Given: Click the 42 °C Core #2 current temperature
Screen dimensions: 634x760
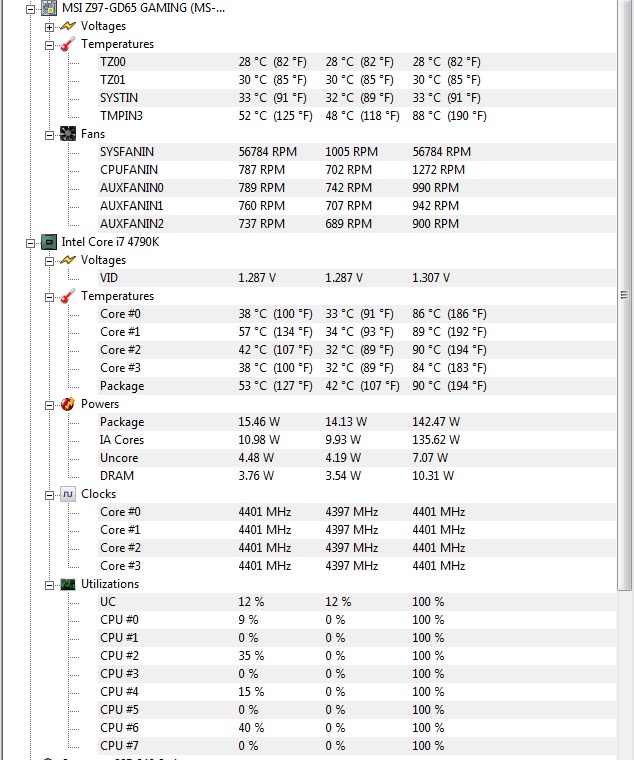Looking at the screenshot, I should tap(275, 350).
